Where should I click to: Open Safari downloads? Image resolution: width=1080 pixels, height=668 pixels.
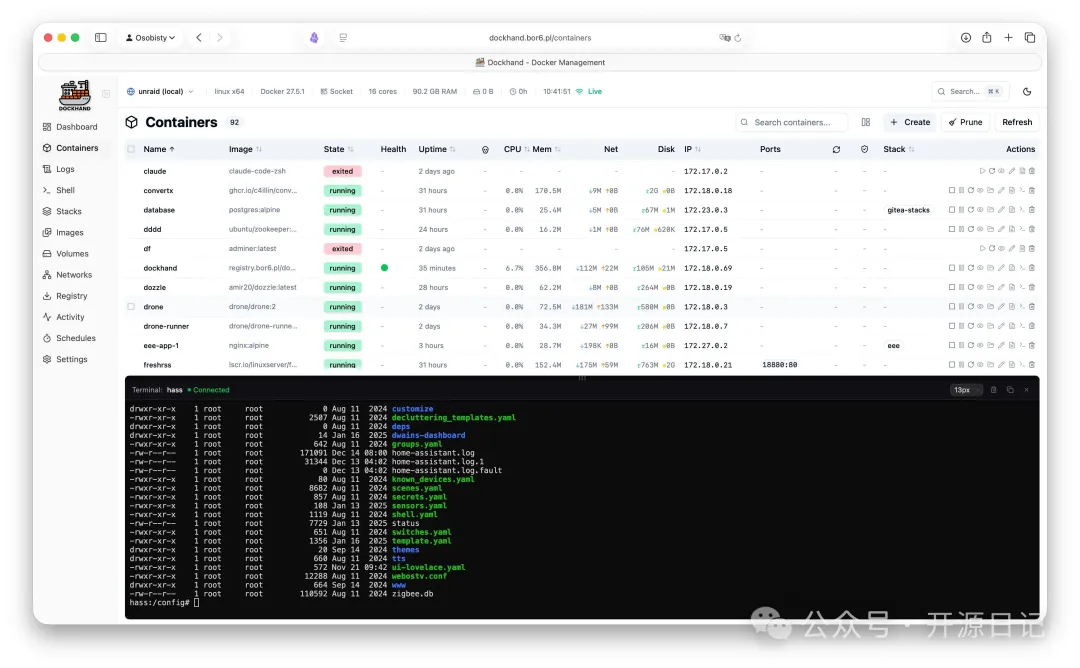[x=966, y=38]
